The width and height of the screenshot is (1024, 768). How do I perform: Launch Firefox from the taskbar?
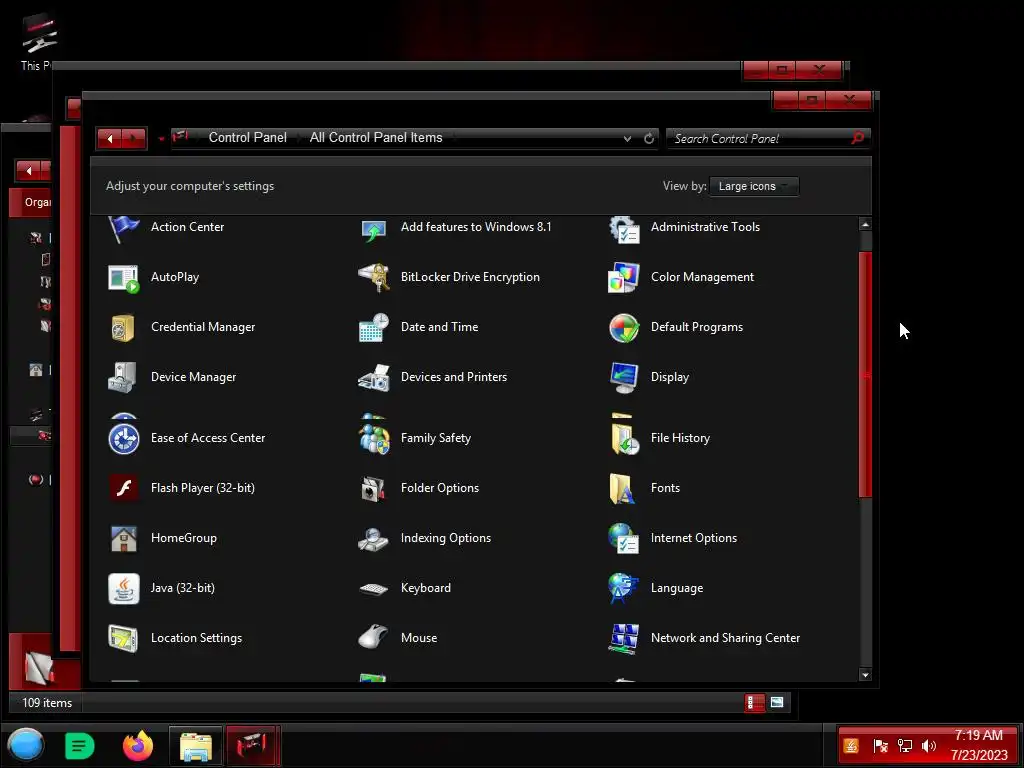138,746
